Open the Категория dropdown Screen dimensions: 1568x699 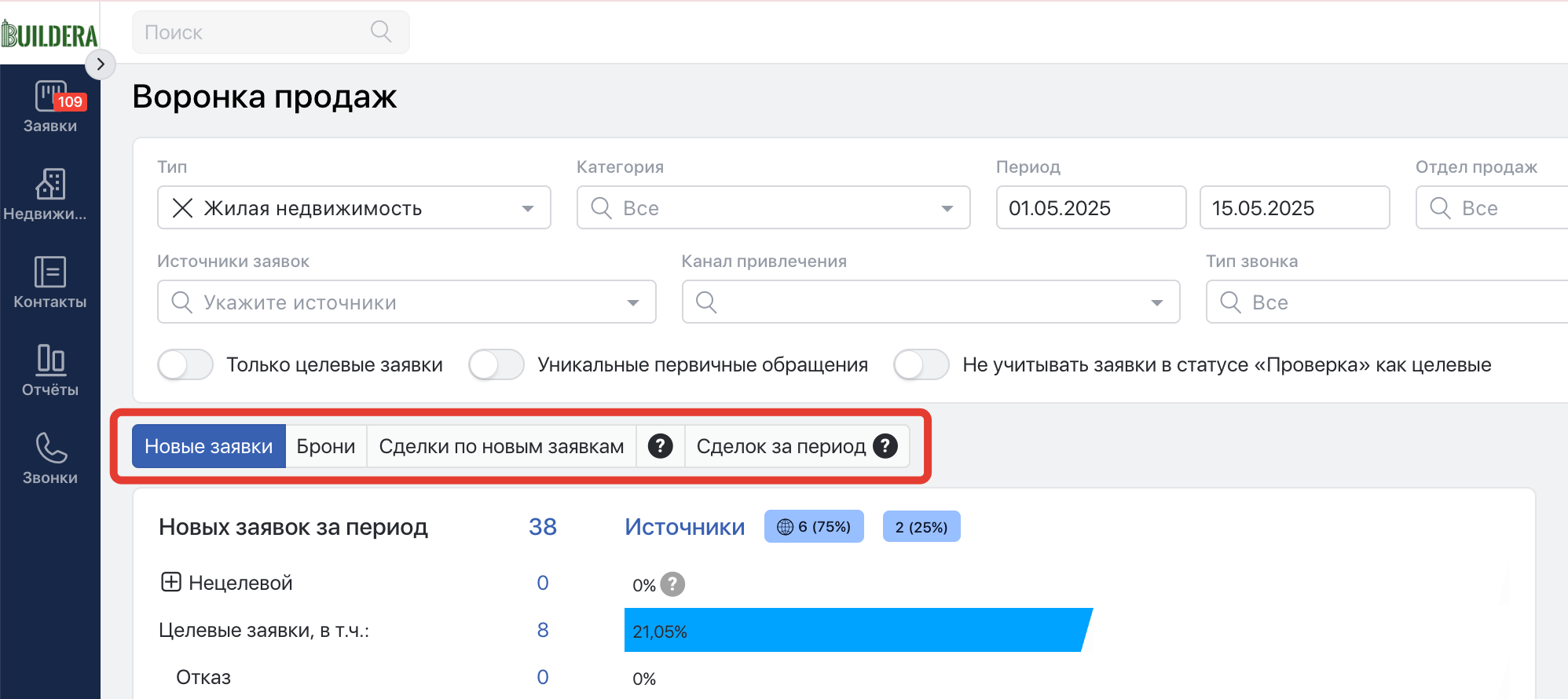773,208
